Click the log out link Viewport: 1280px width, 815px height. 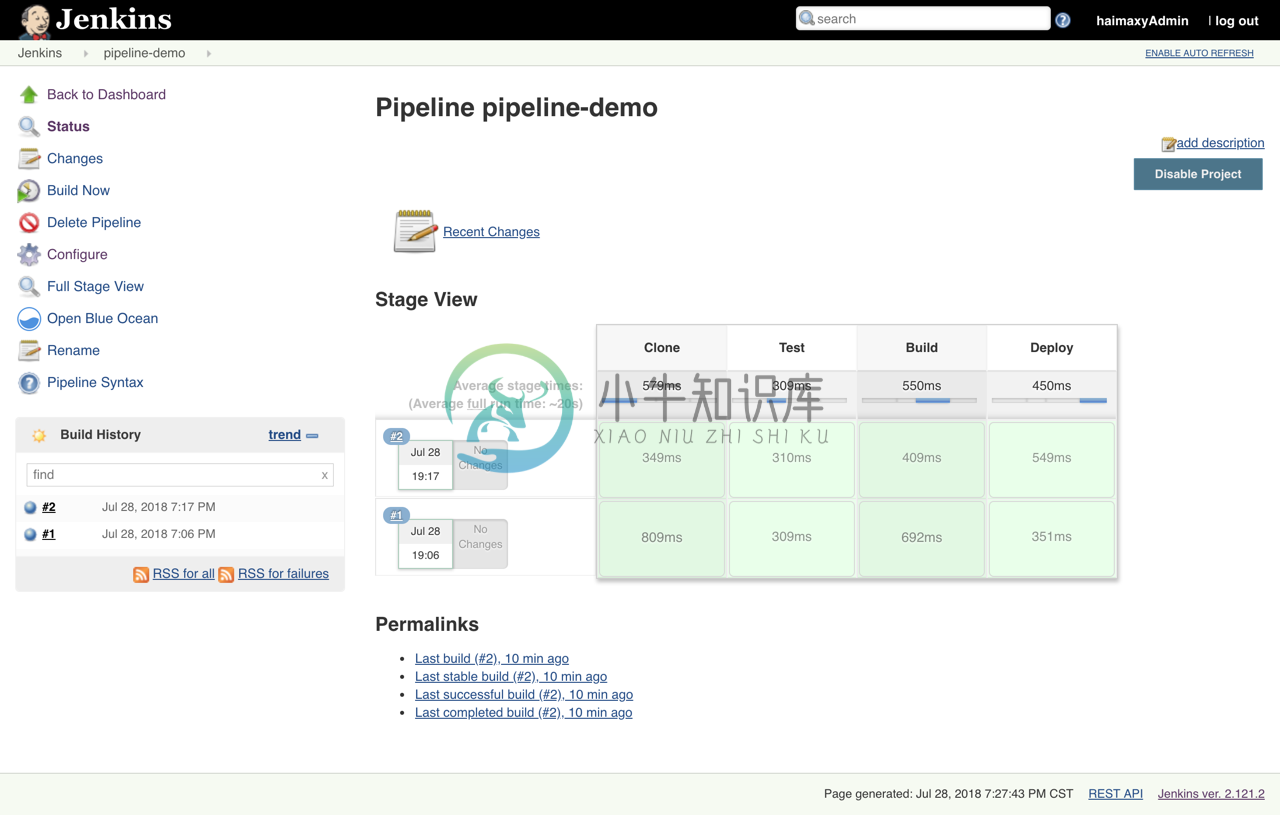point(1237,20)
